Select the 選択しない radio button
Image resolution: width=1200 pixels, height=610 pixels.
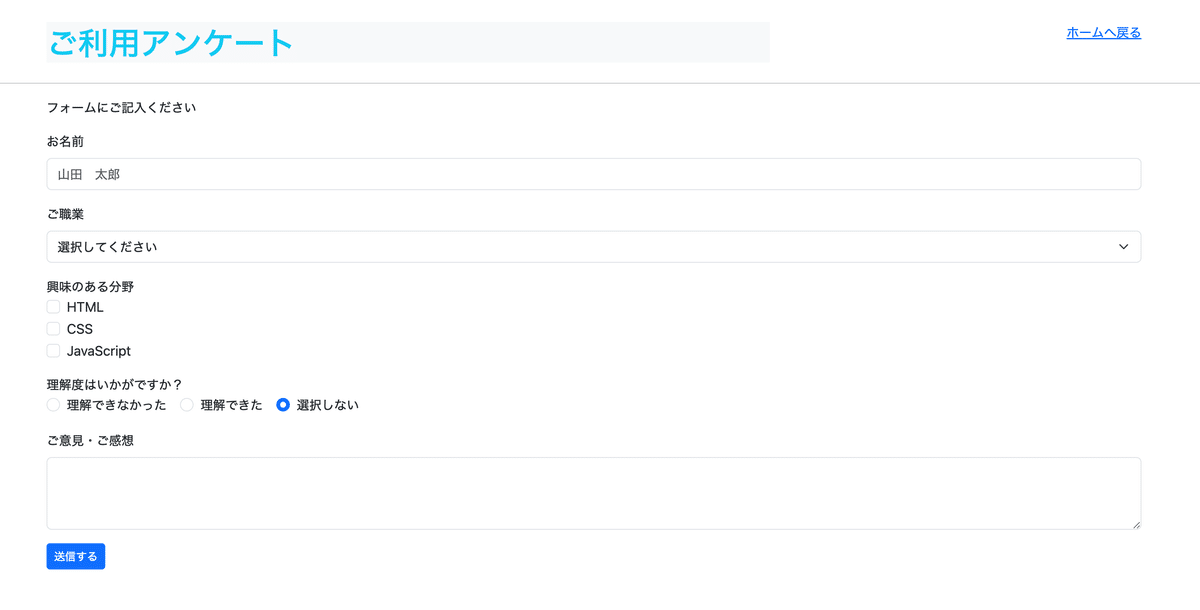point(284,404)
